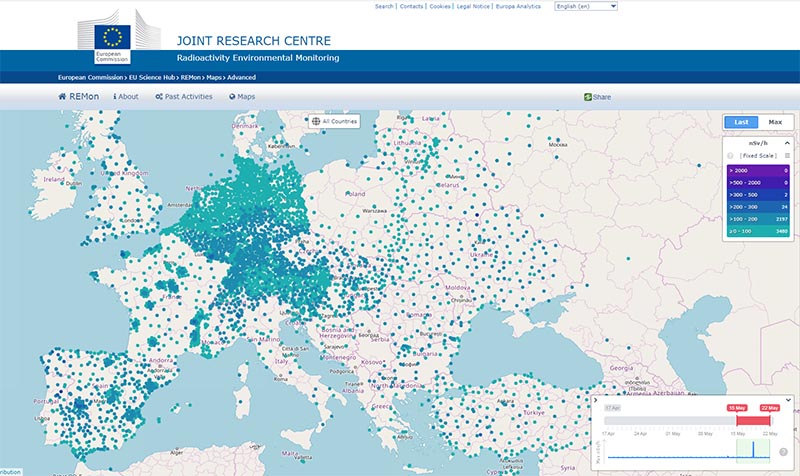The height and width of the screenshot is (476, 800).
Task: Open the Past Activities menu
Action: click(184, 96)
